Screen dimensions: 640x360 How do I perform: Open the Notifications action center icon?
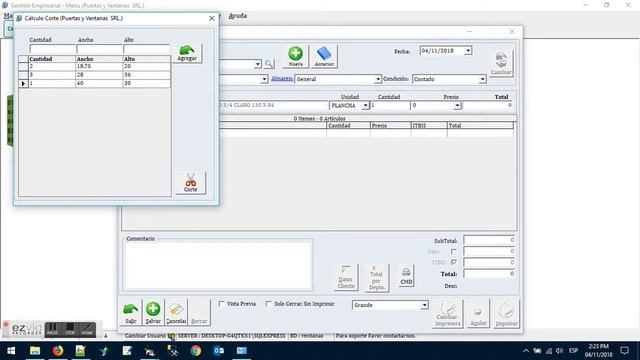point(624,351)
